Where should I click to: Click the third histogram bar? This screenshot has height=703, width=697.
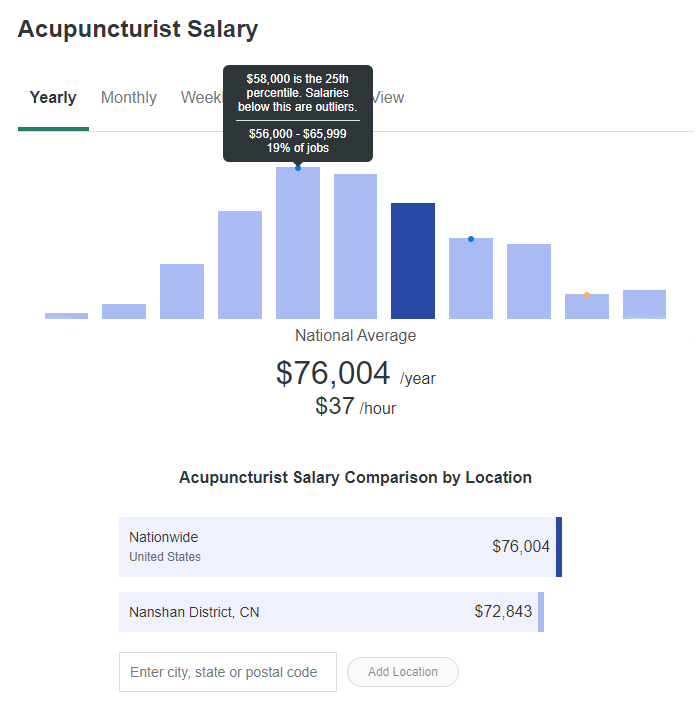182,291
